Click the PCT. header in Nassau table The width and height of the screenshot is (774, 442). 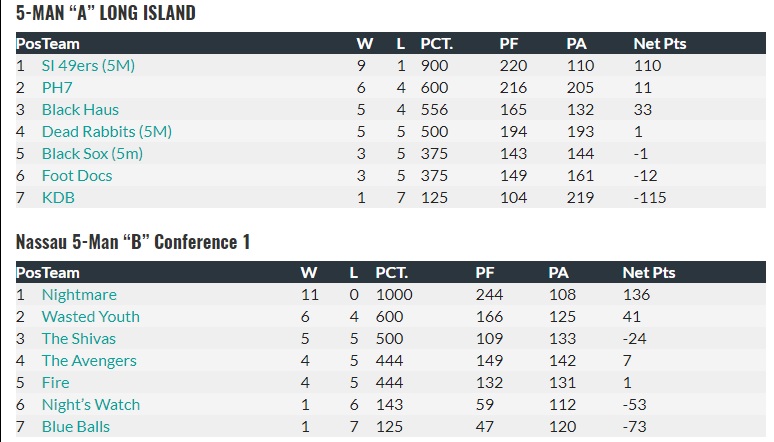pyautogui.click(x=393, y=272)
